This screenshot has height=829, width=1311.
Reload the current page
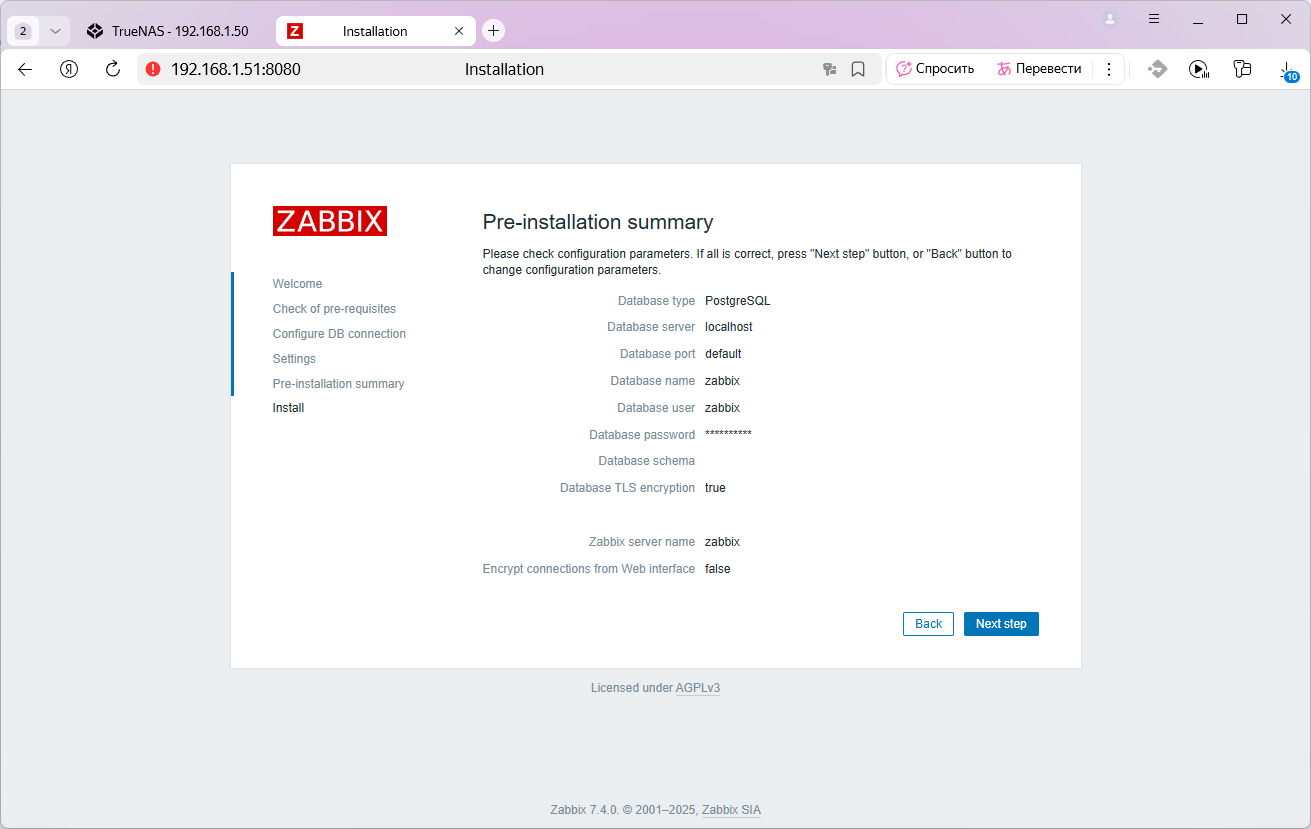pyautogui.click(x=113, y=69)
